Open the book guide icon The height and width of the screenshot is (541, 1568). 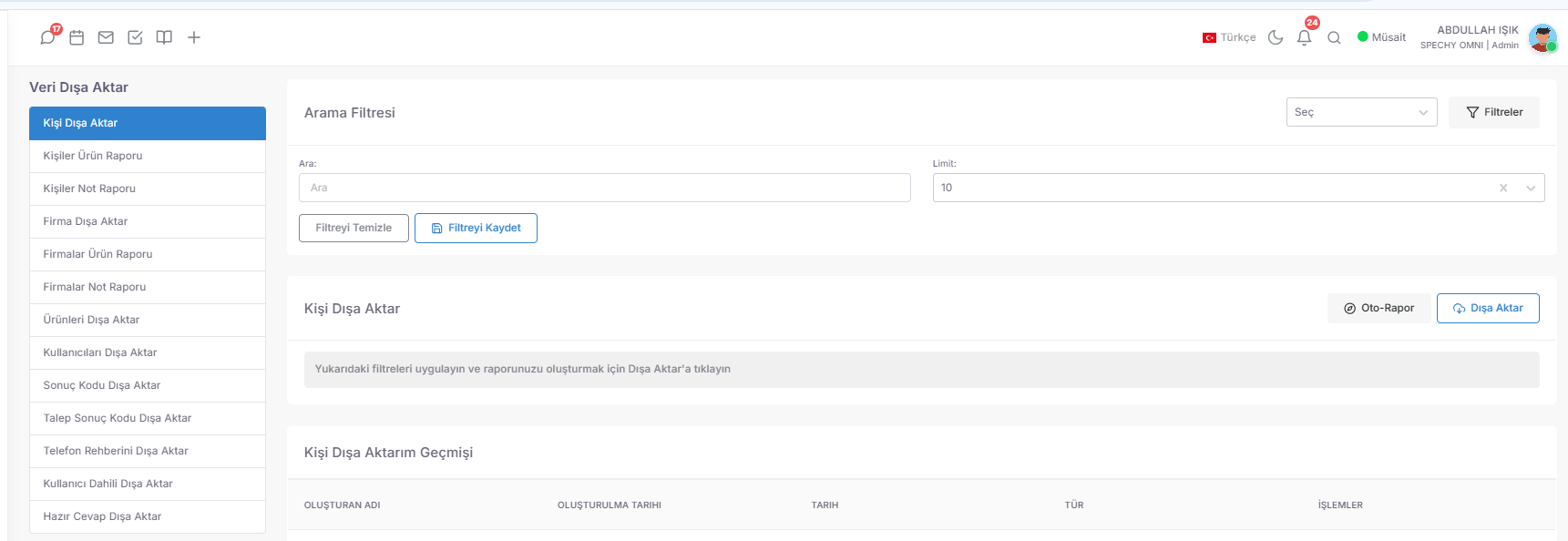tap(164, 37)
